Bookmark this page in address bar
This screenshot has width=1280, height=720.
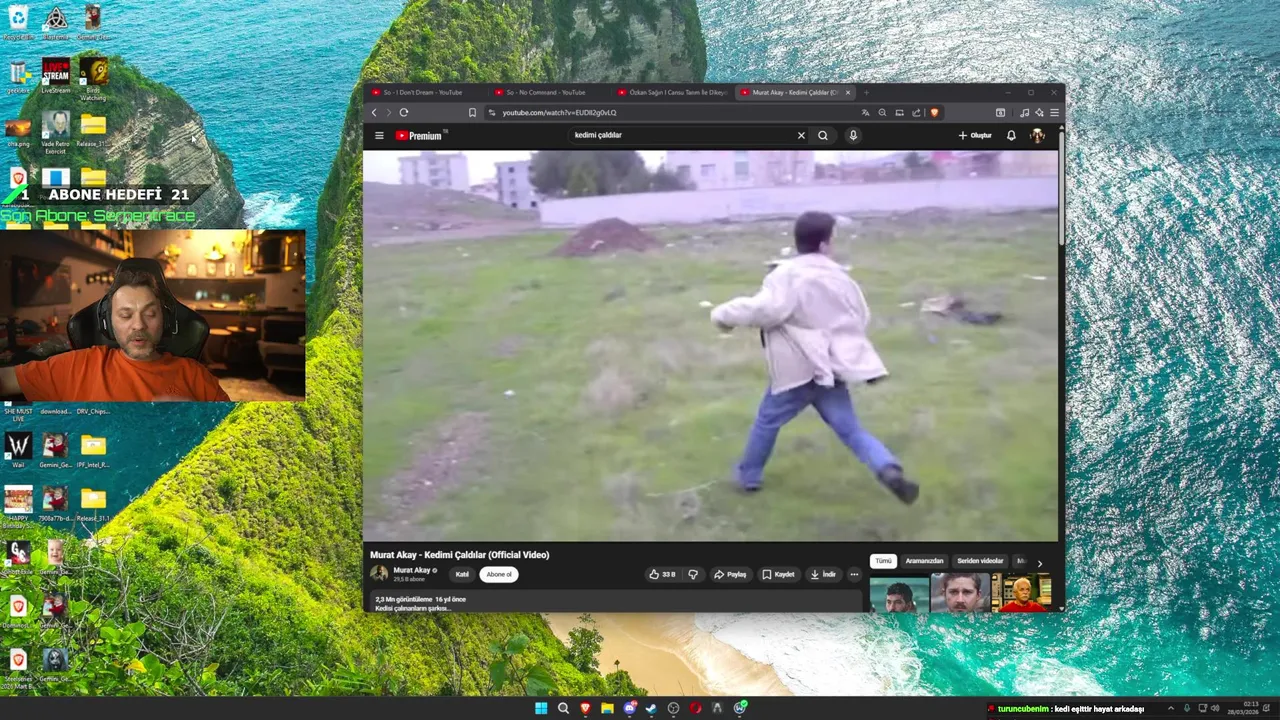pyautogui.click(x=473, y=113)
